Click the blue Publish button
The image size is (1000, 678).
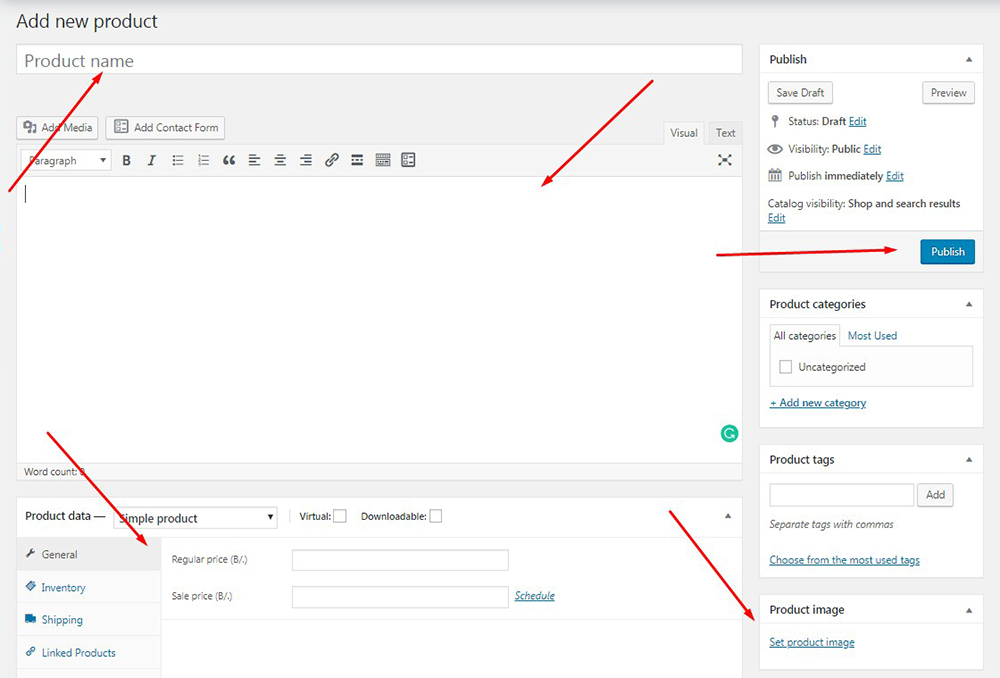tap(947, 252)
